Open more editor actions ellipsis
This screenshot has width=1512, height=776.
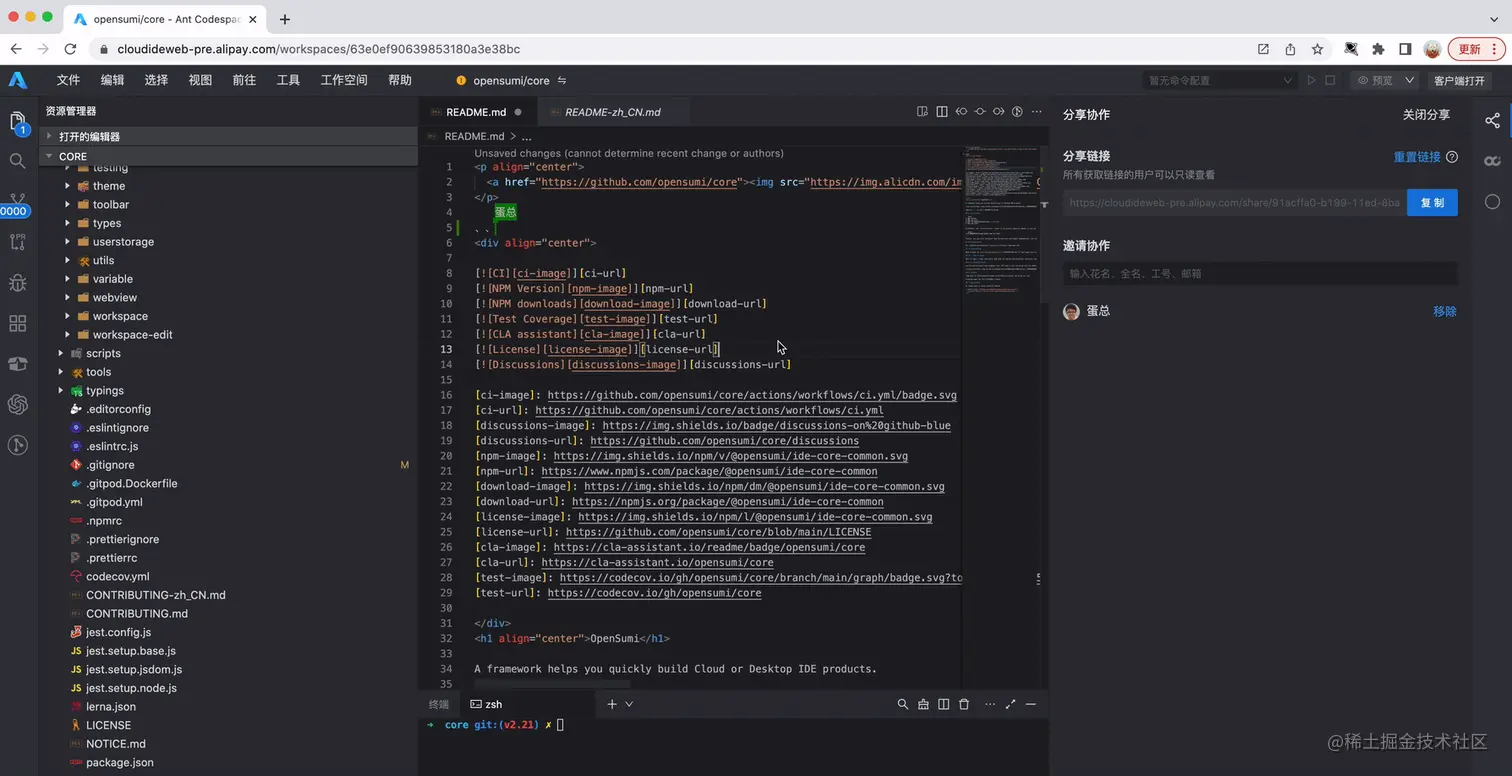pos(1036,112)
